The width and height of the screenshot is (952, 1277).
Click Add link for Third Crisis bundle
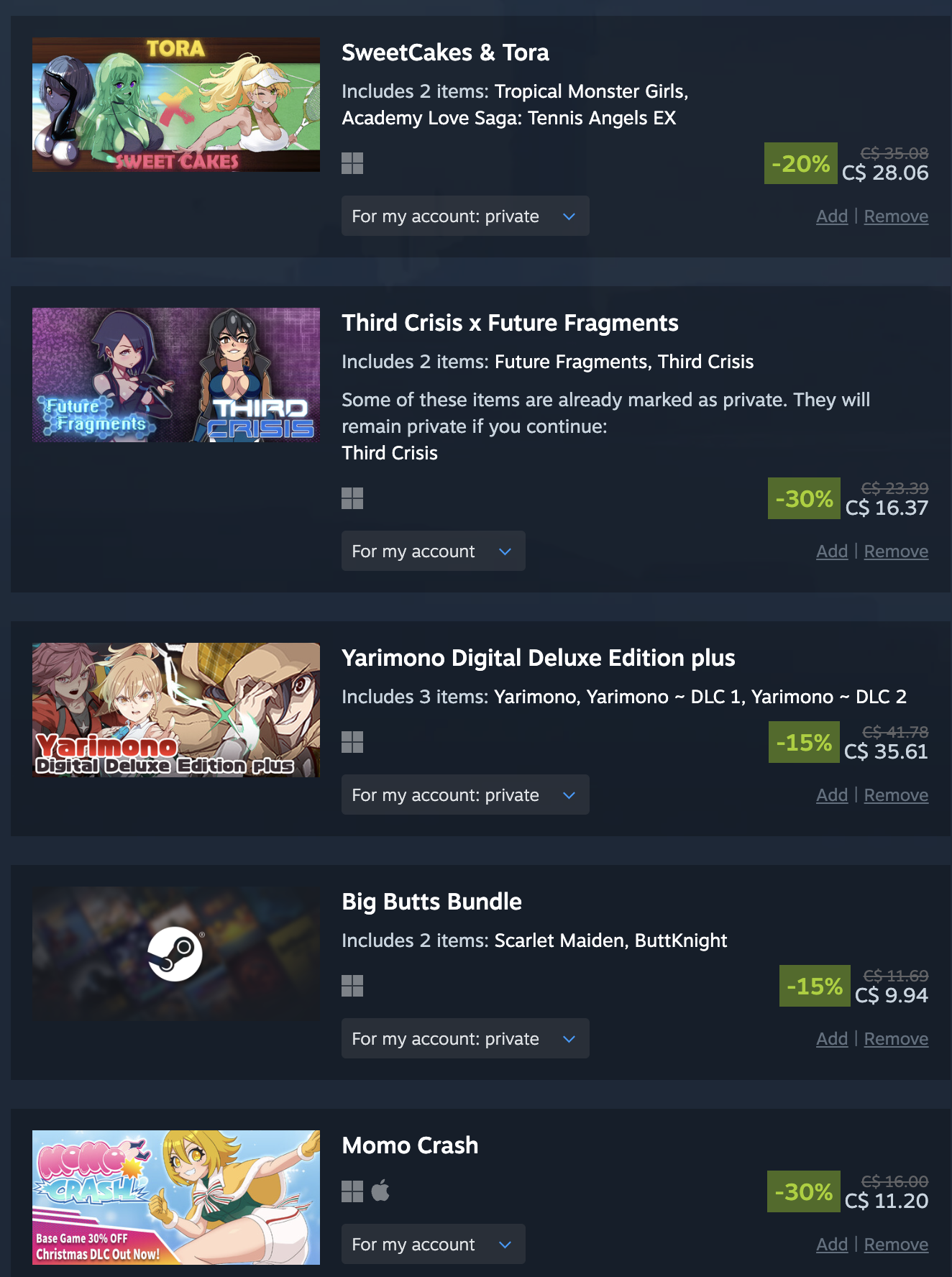tap(832, 551)
